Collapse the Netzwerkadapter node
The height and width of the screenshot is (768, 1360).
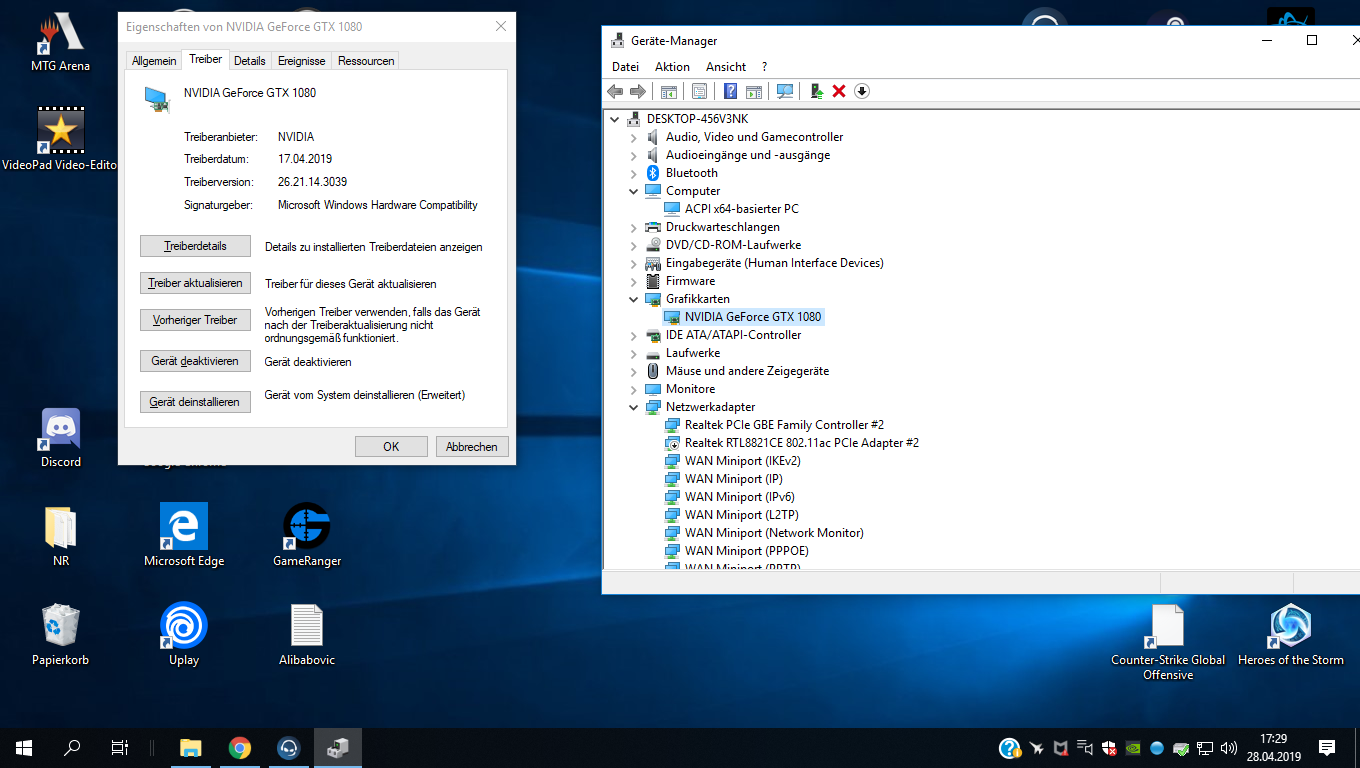(x=633, y=407)
